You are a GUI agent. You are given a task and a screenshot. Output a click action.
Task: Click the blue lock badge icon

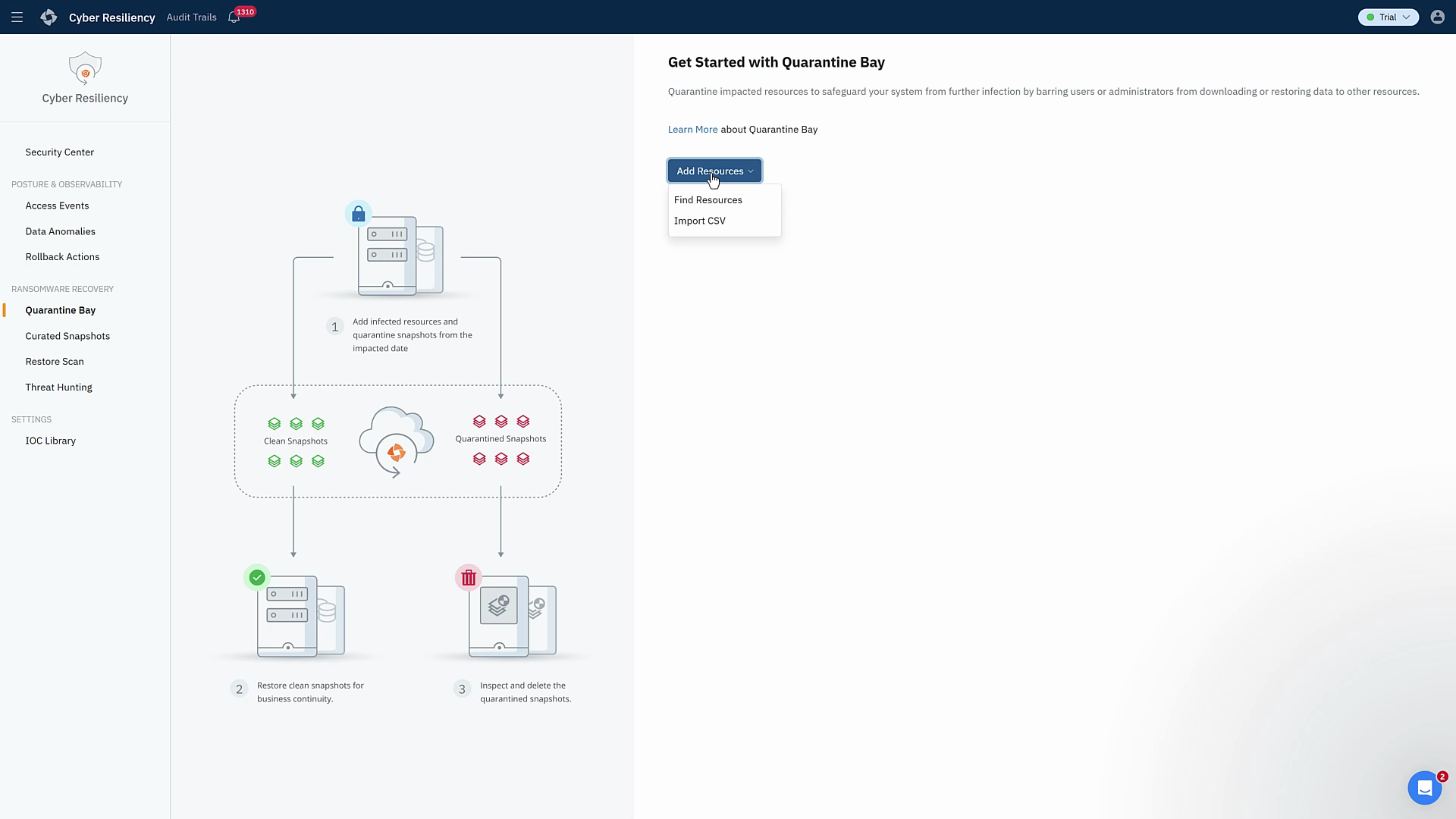358,215
